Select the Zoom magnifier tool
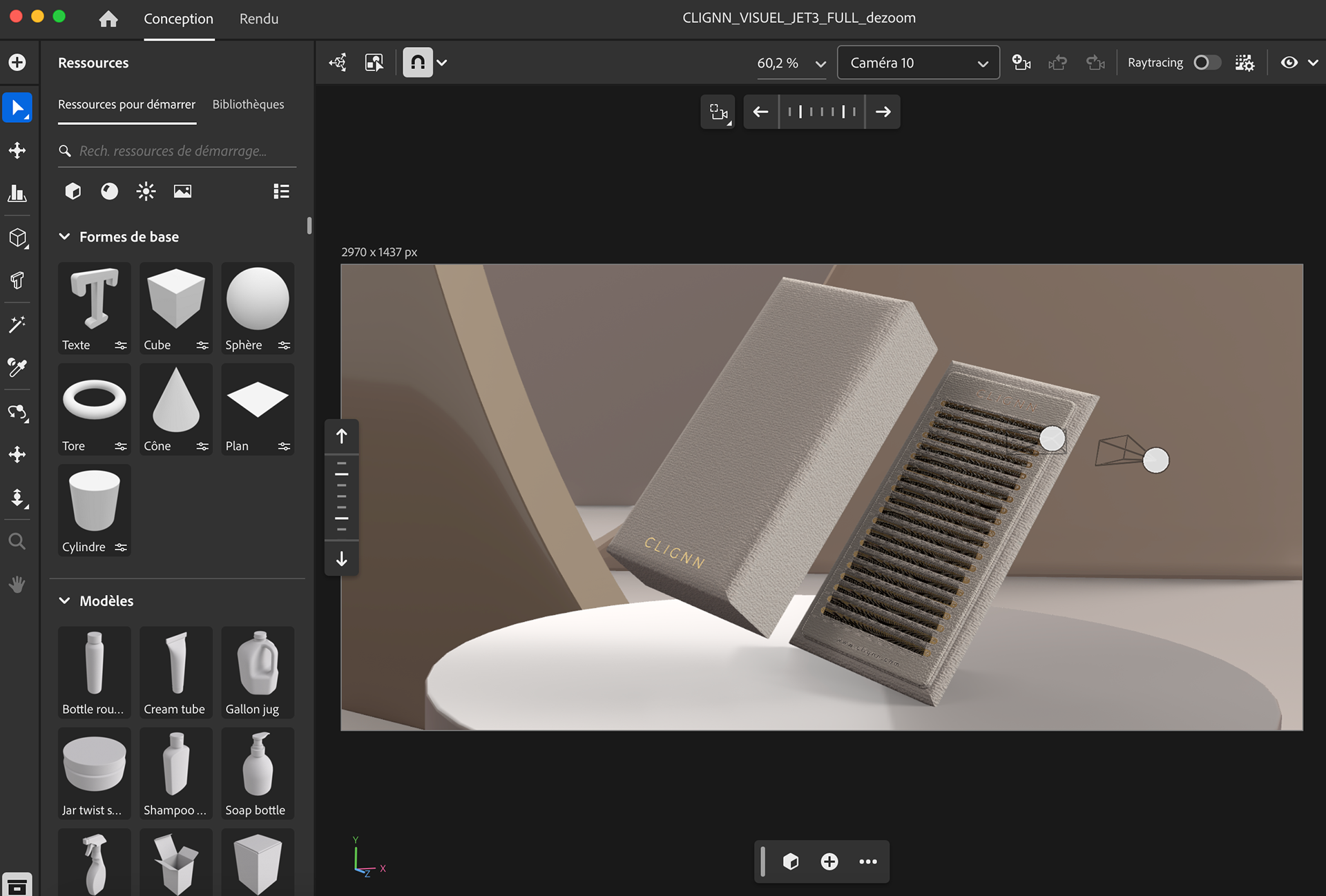This screenshot has width=1326, height=896. [17, 541]
